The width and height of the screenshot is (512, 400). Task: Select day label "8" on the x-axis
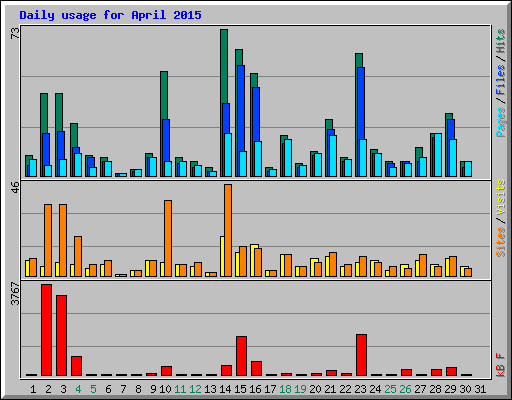point(138,389)
